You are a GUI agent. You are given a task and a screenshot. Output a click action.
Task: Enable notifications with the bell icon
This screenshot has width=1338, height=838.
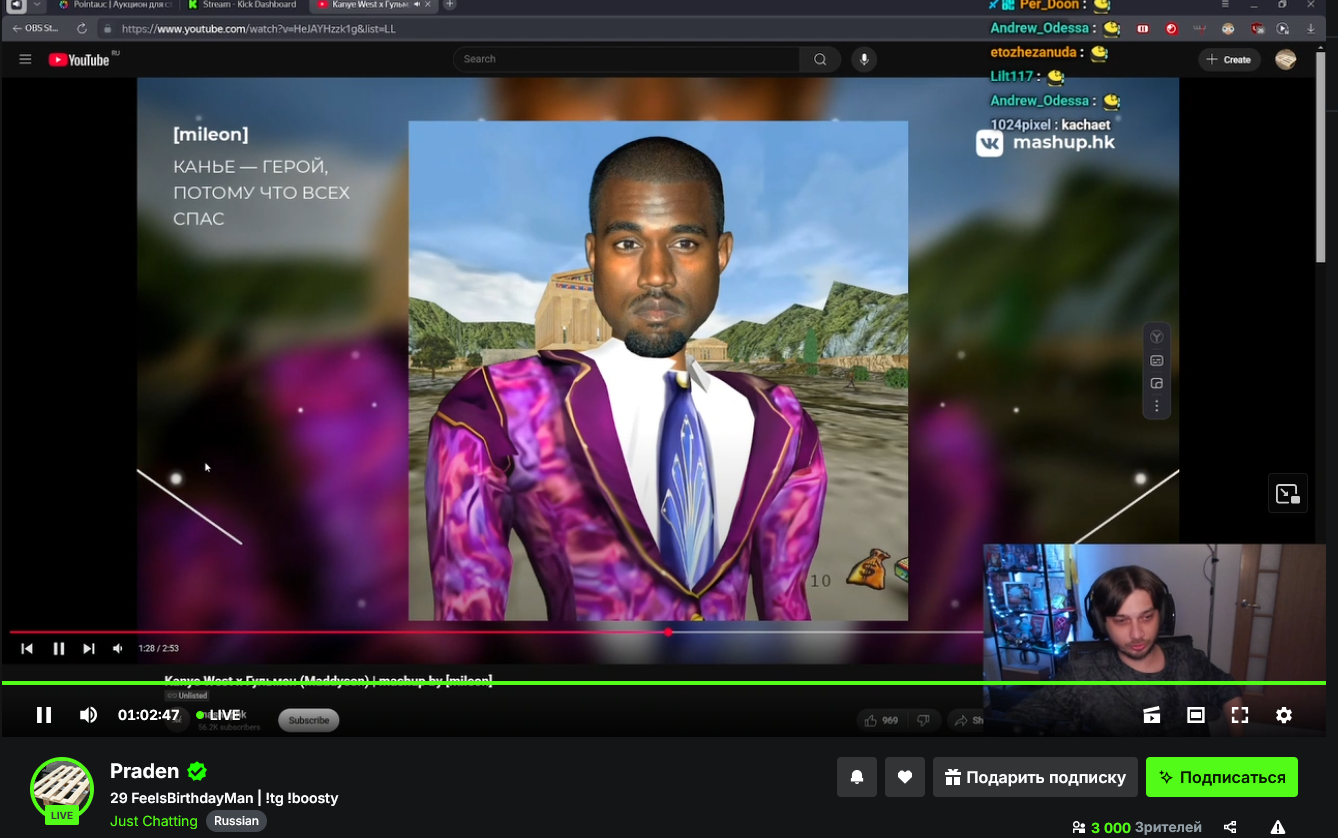click(x=857, y=777)
